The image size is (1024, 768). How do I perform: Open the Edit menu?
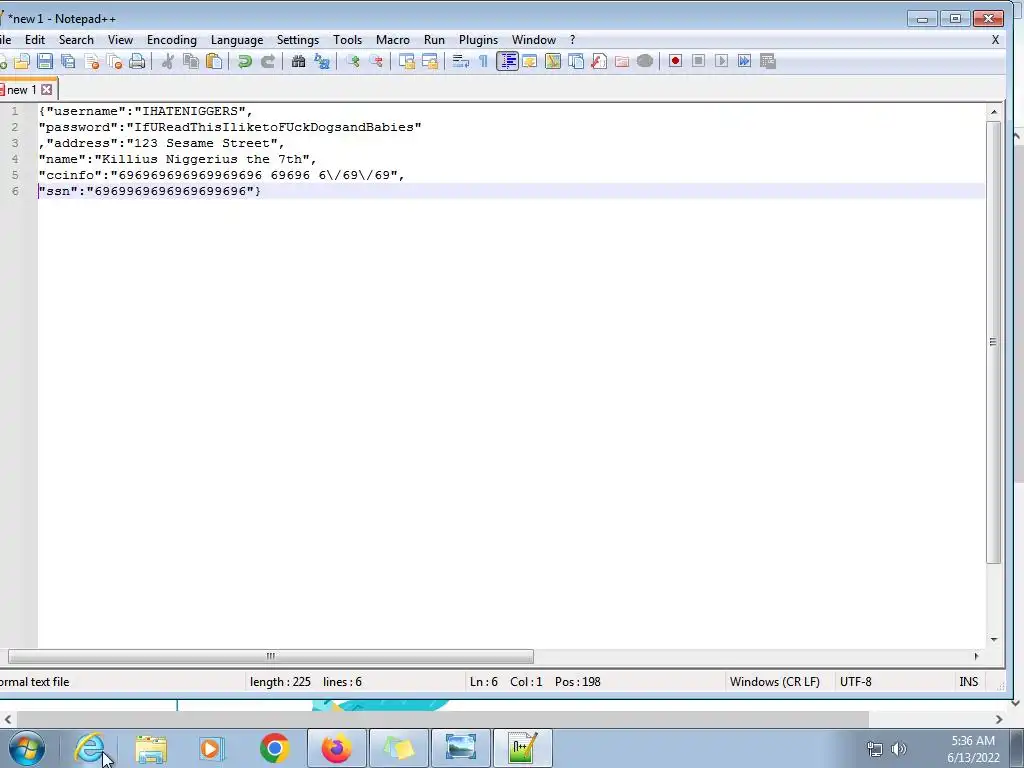coord(35,40)
